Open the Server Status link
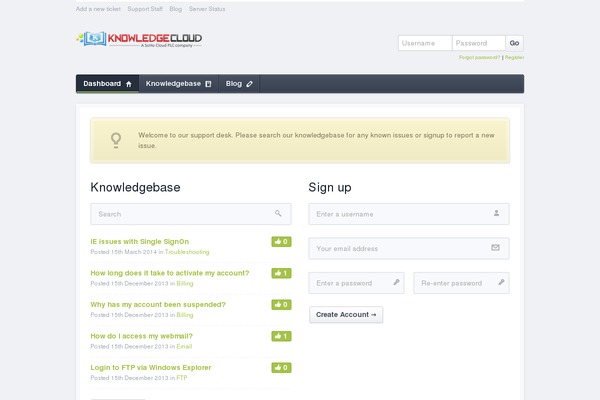Screen dimensions: 600x400 207,9
